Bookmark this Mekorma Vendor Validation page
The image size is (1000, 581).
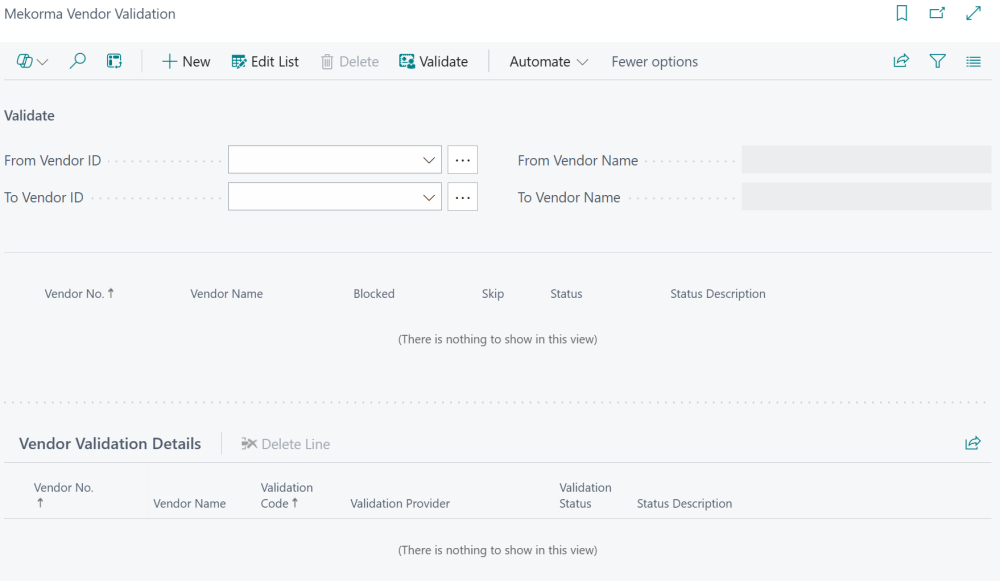pyautogui.click(x=903, y=13)
